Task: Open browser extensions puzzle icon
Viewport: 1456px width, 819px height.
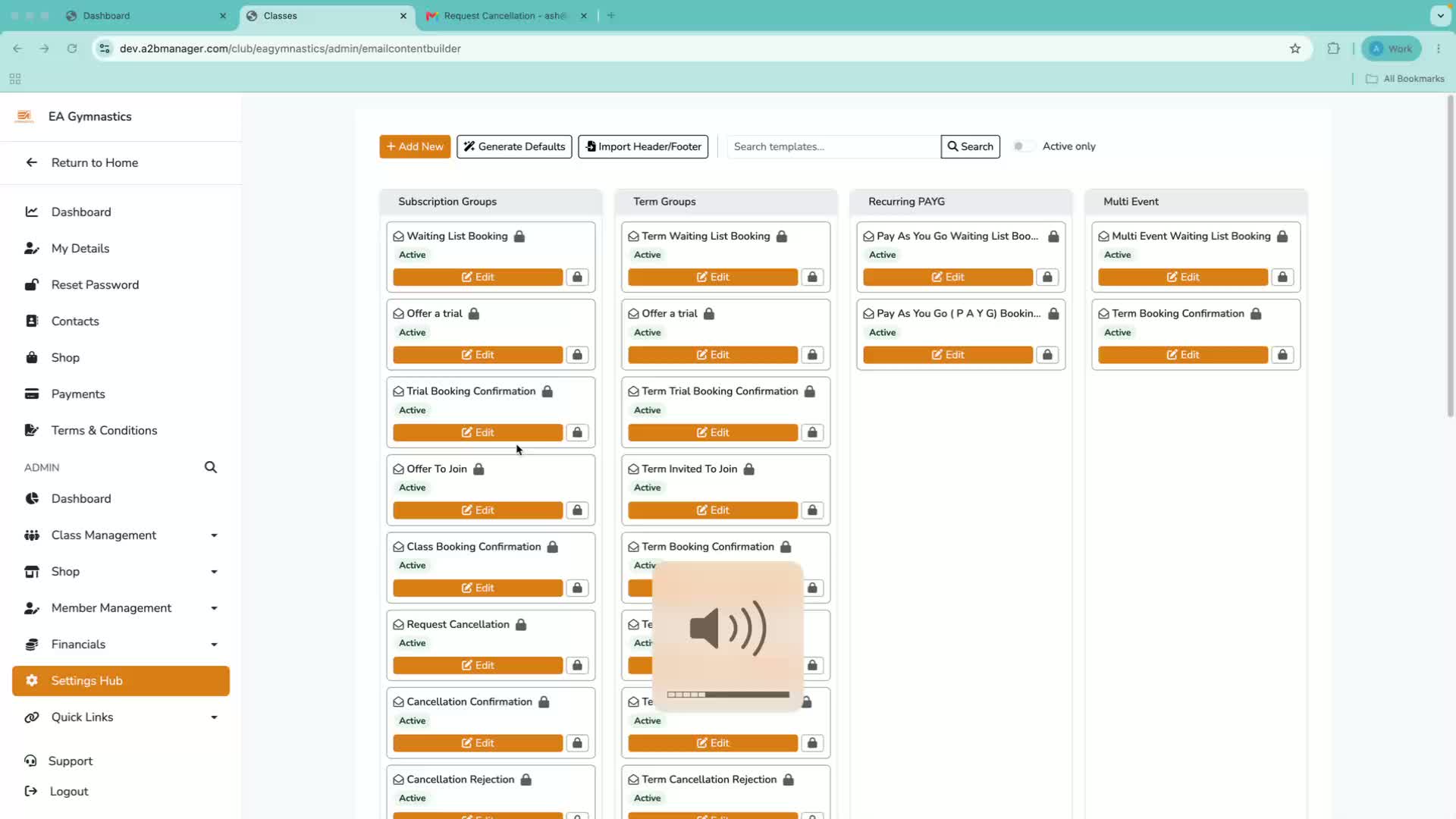Action: click(1334, 49)
